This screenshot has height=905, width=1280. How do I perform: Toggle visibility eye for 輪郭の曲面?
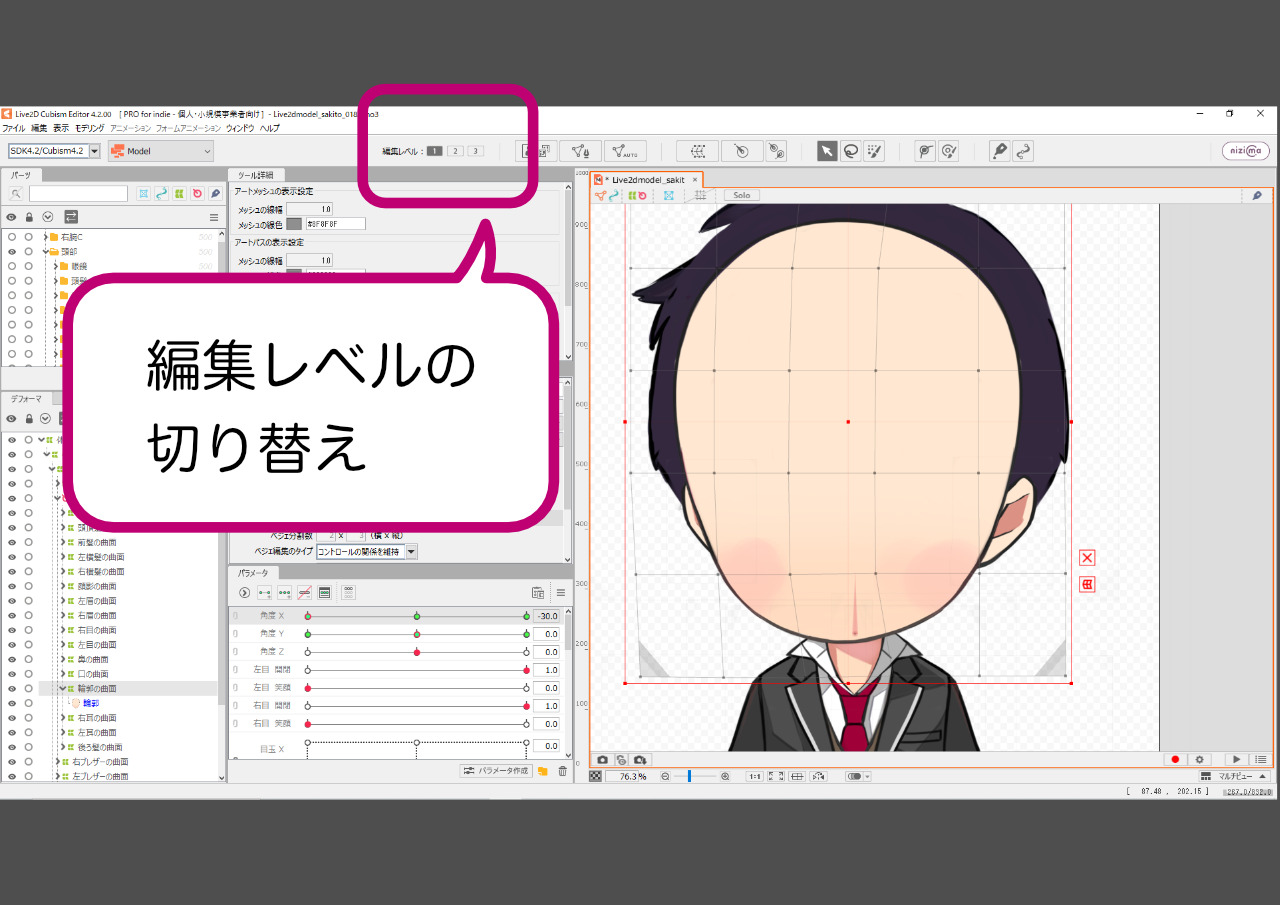pos(12,689)
